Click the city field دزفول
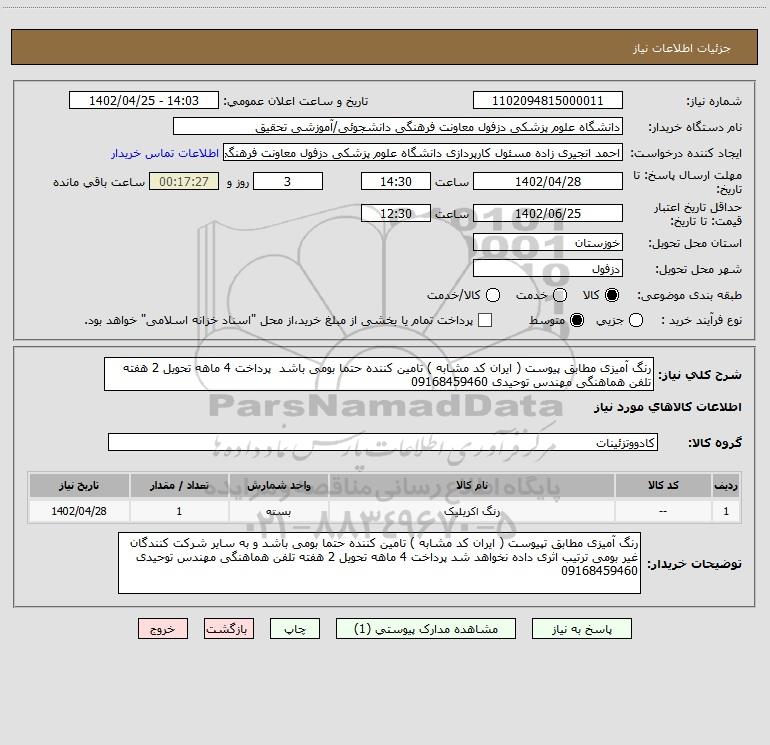Viewport: 770px width, 745px height. 548,268
